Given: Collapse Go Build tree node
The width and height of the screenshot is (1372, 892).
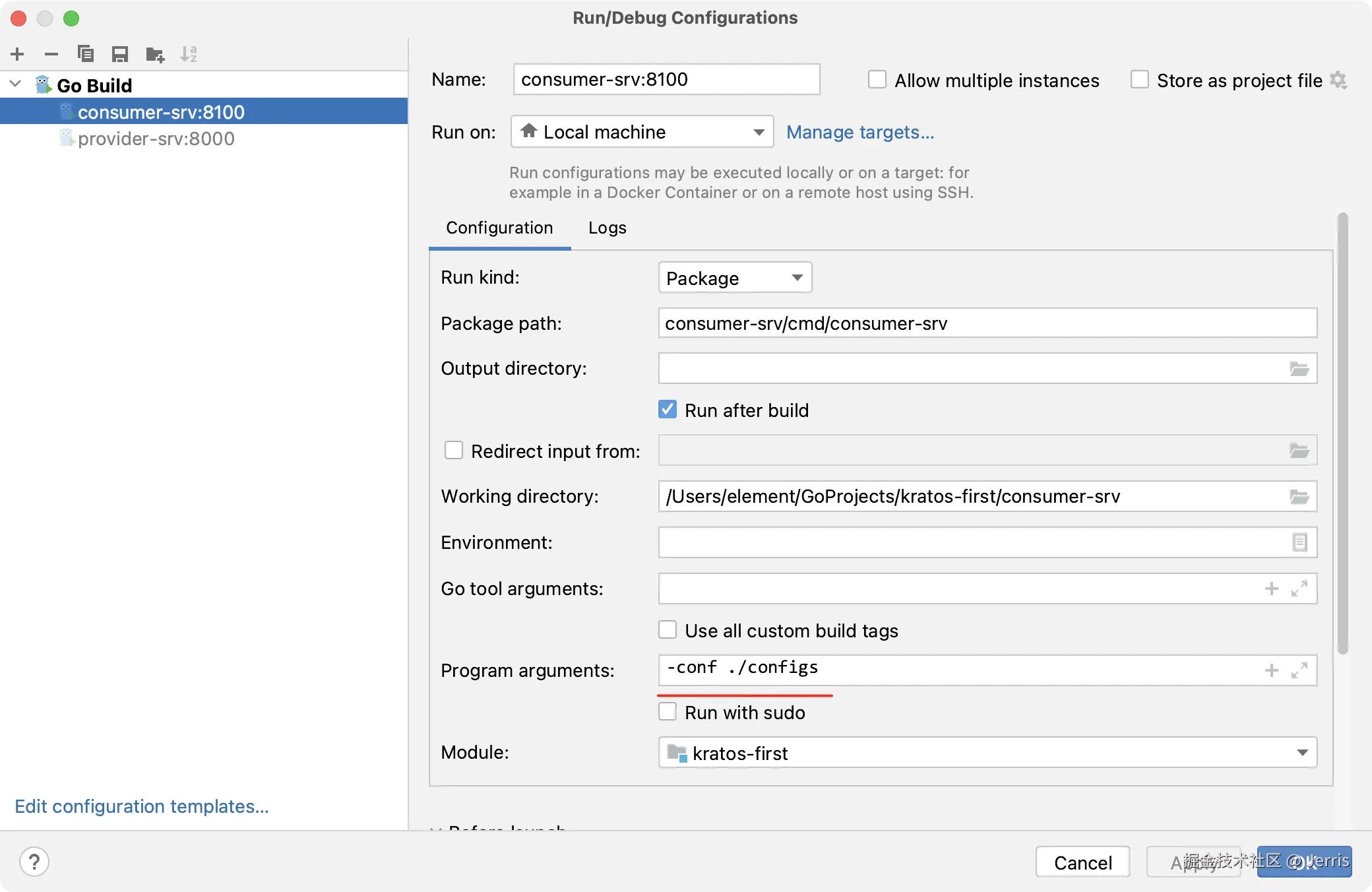Looking at the screenshot, I should pyautogui.click(x=16, y=84).
